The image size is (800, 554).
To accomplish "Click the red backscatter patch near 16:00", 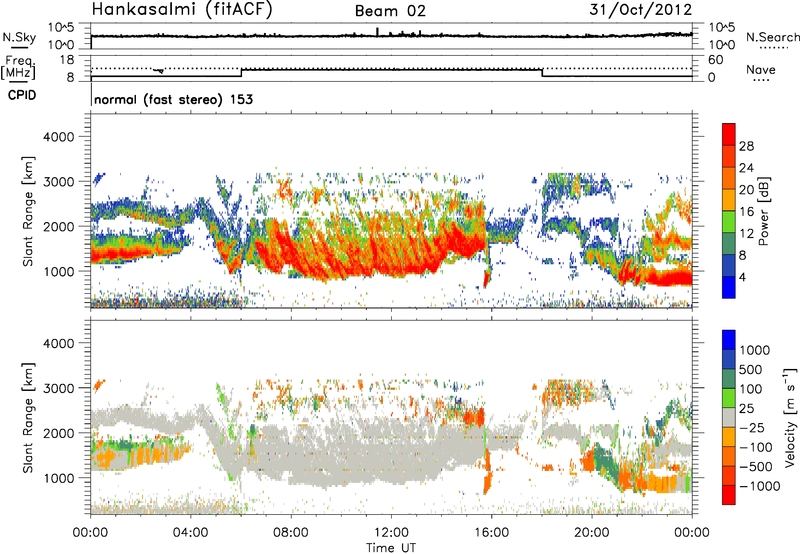I will (x=486, y=279).
